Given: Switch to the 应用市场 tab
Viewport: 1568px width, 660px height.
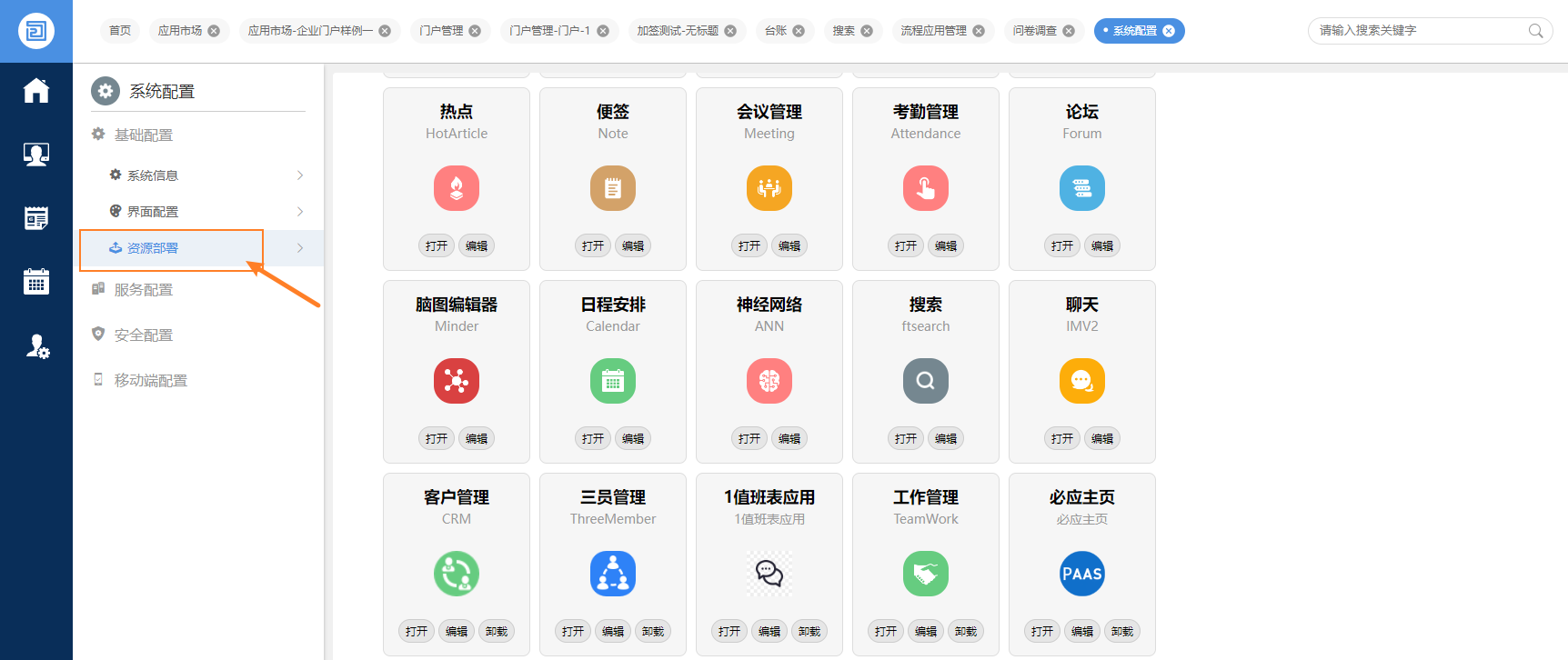Looking at the screenshot, I should point(180,31).
